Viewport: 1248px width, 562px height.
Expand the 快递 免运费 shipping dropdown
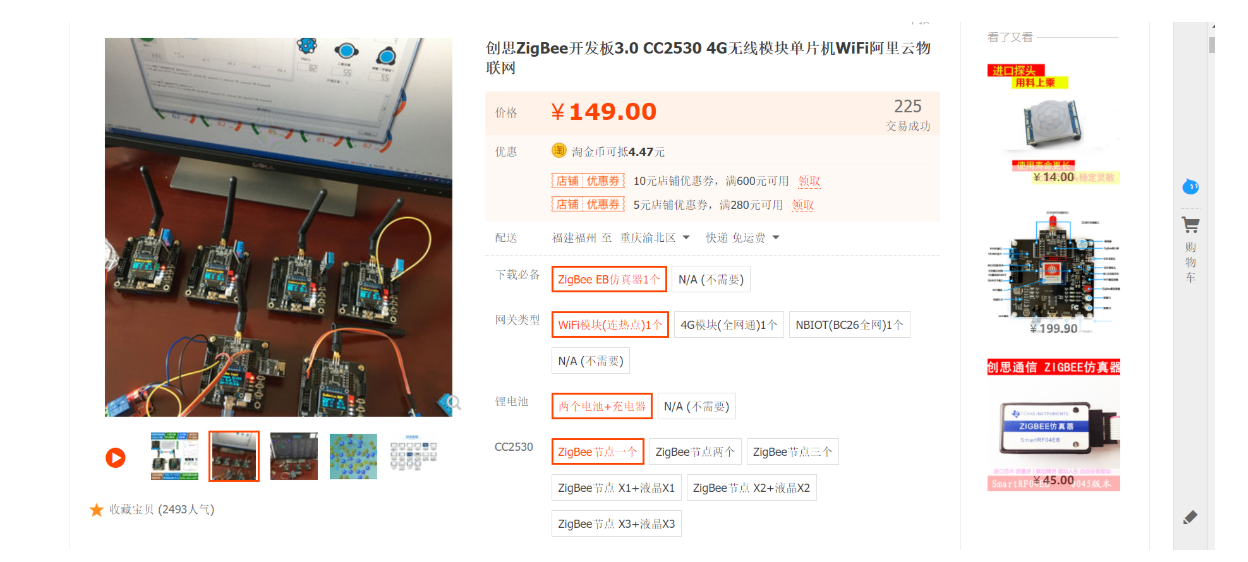tap(743, 238)
